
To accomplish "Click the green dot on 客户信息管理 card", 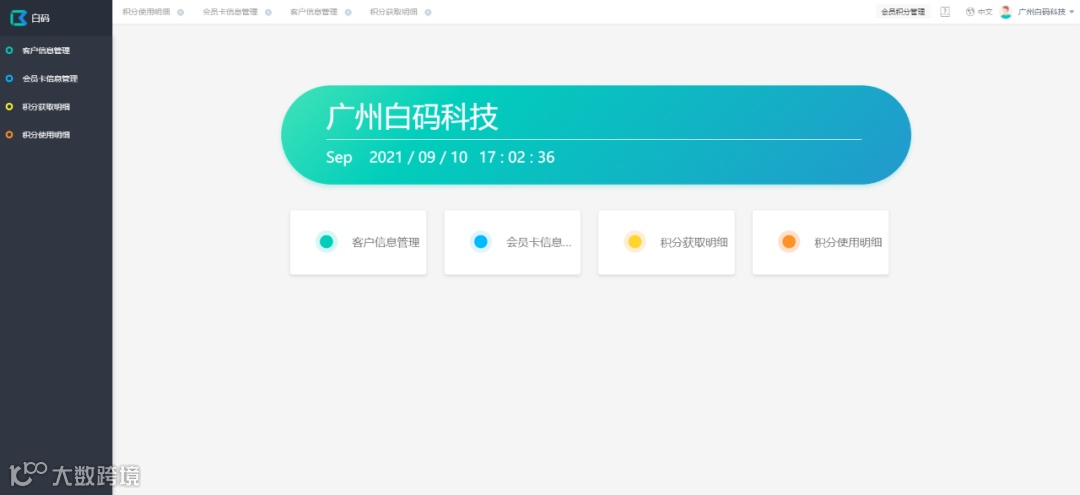I will [x=326, y=242].
